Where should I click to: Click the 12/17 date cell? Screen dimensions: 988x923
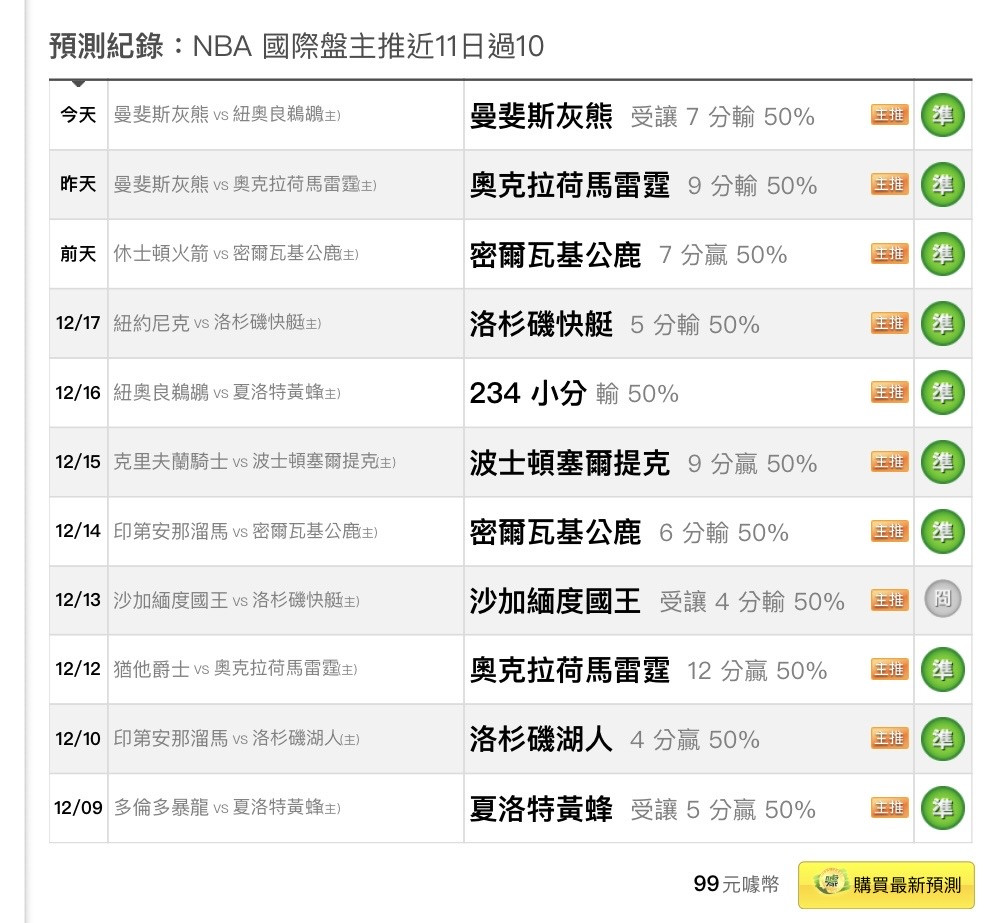click(x=78, y=323)
